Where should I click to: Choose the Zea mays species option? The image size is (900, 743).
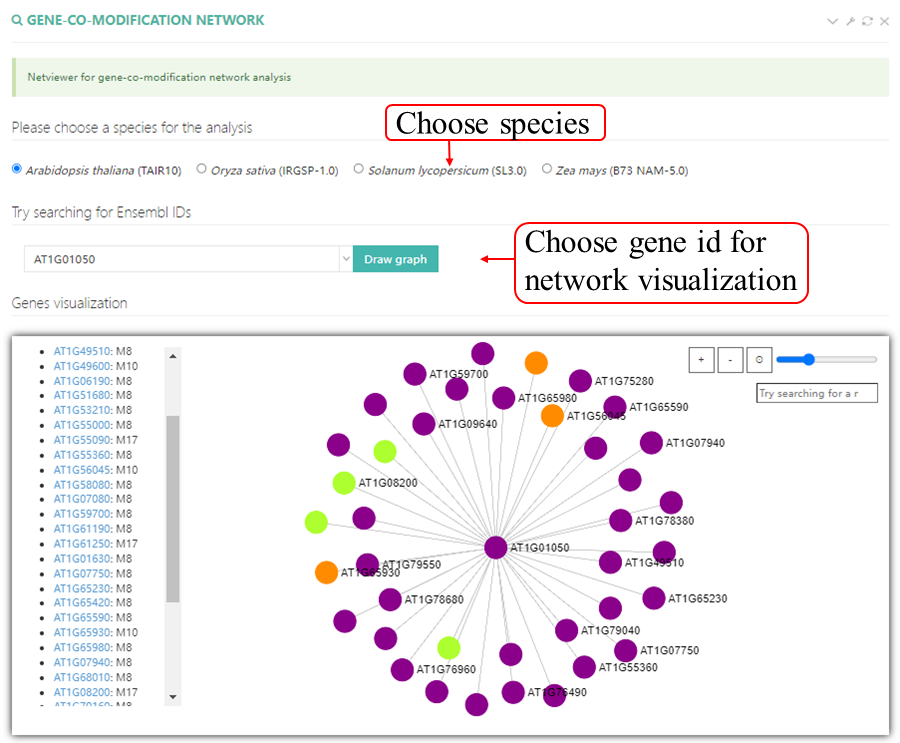(547, 169)
